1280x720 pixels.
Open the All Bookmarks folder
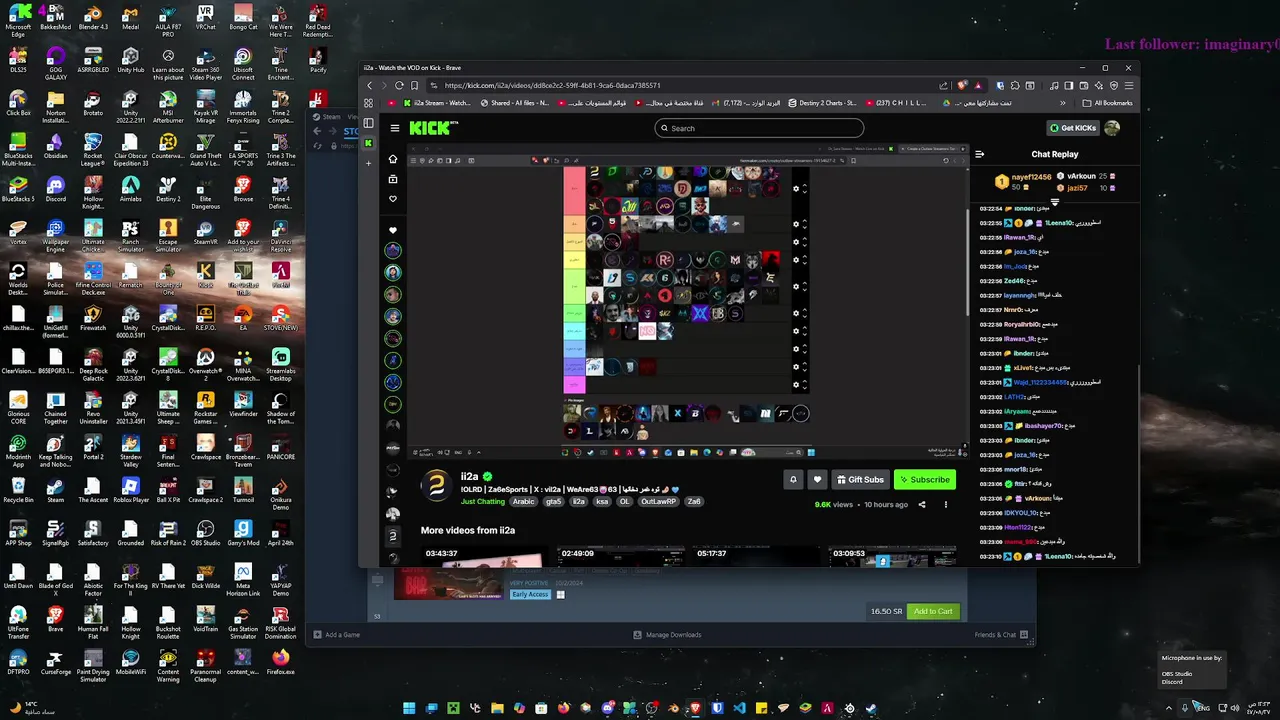(x=1107, y=102)
